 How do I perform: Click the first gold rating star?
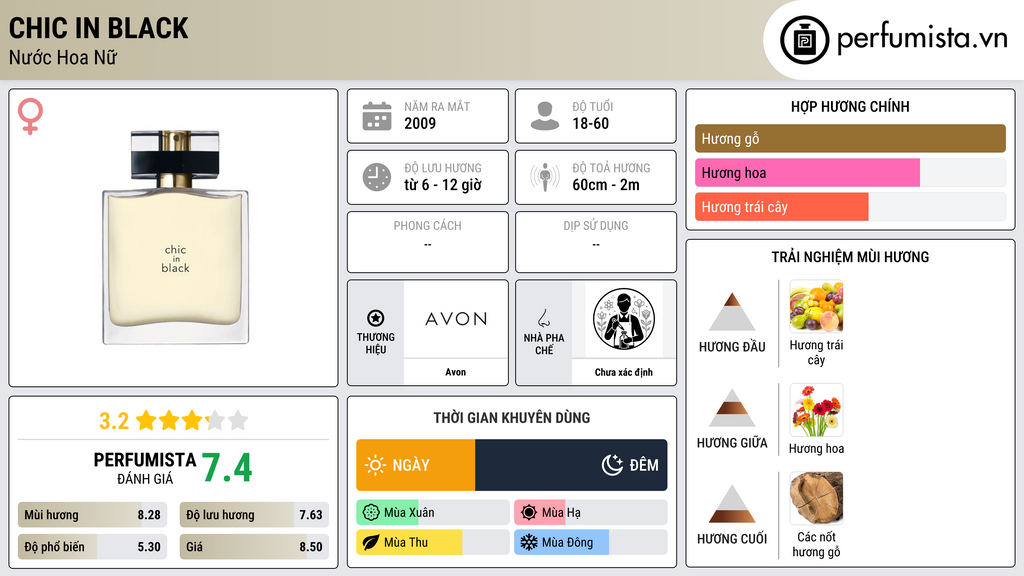(x=146, y=420)
